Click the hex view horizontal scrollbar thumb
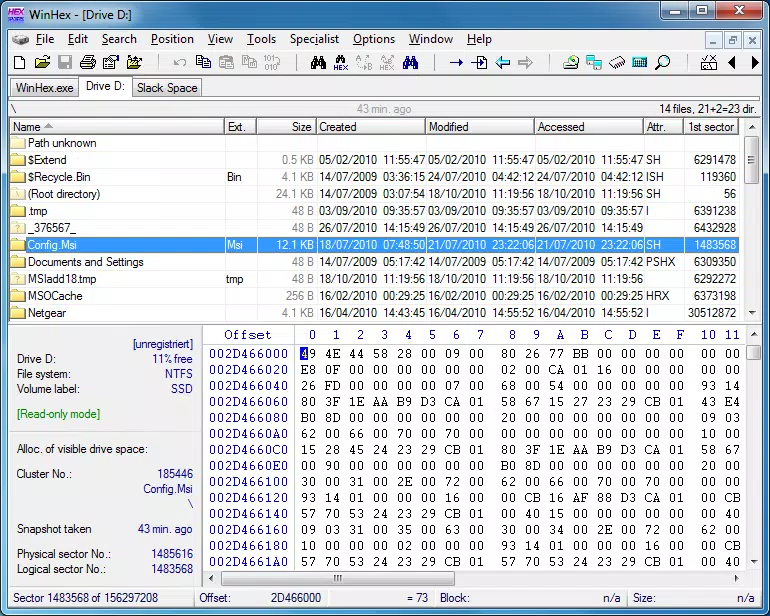This screenshot has height=616, width=770. click(337, 578)
